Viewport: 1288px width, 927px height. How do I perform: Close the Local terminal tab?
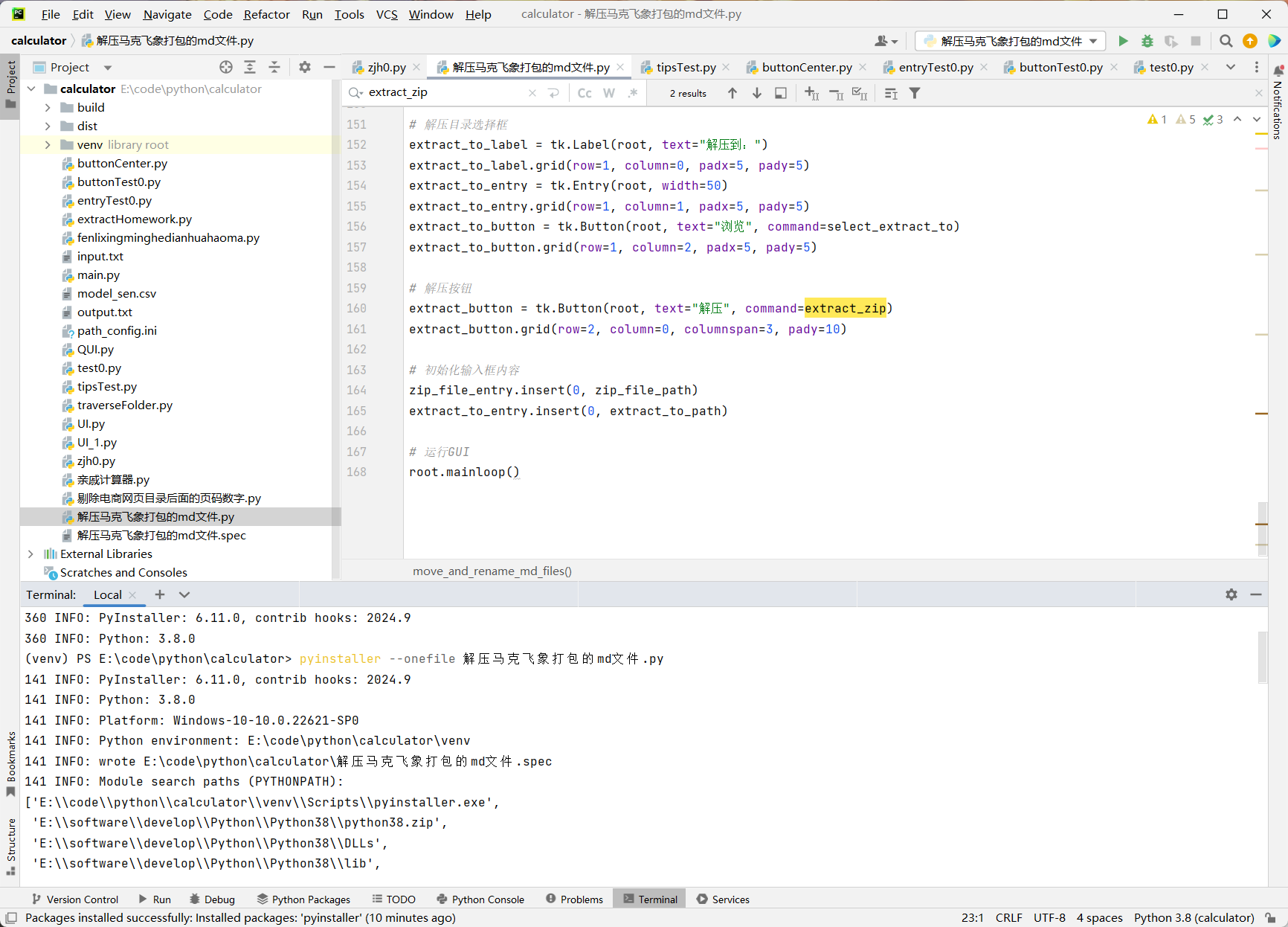click(132, 595)
